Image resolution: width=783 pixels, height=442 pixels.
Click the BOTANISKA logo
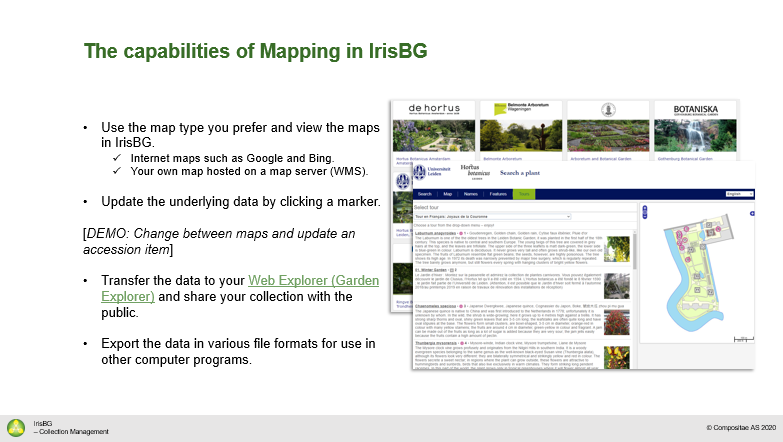695,110
